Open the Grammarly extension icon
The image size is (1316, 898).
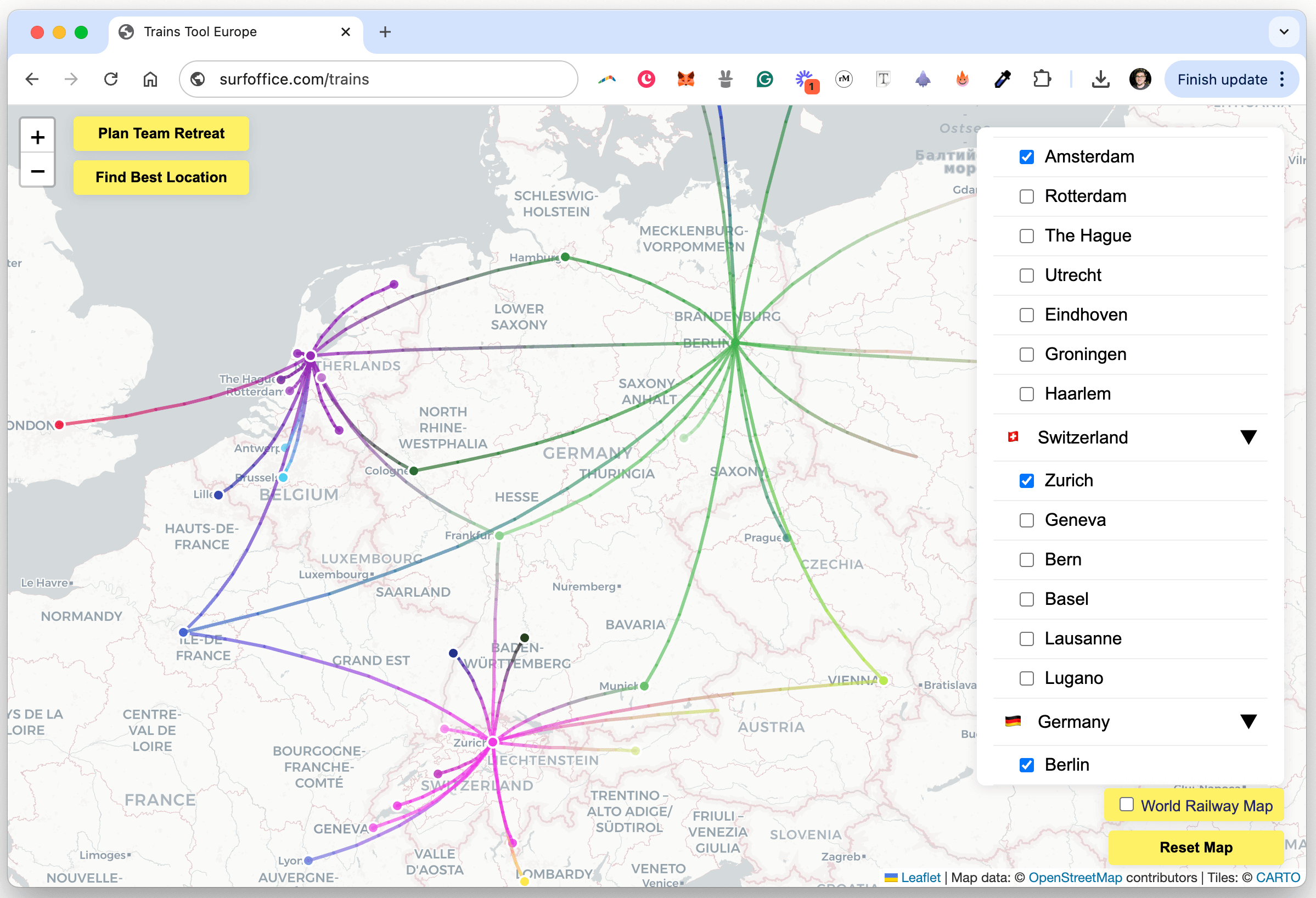coord(764,79)
